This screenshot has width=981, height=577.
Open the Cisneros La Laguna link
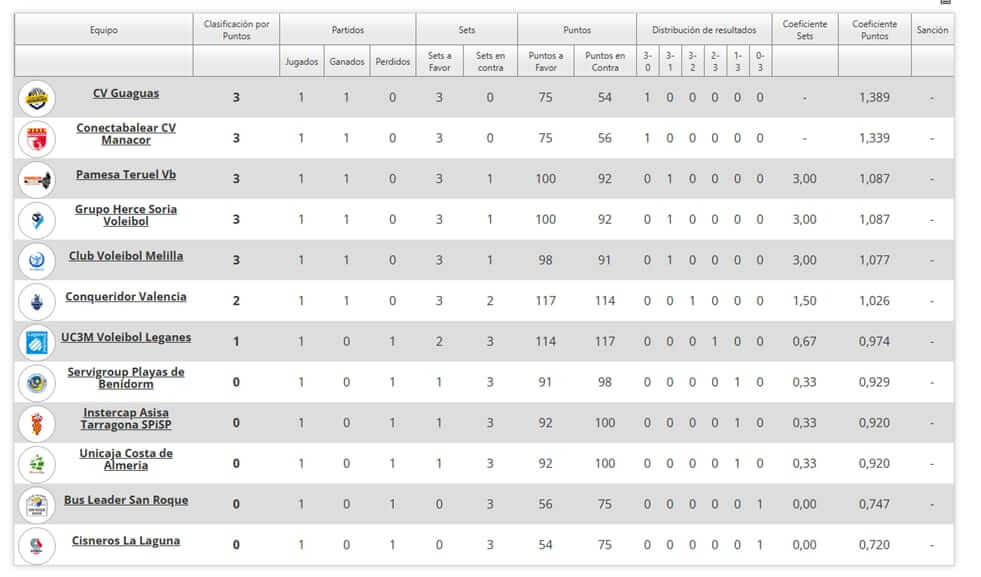tap(126, 541)
